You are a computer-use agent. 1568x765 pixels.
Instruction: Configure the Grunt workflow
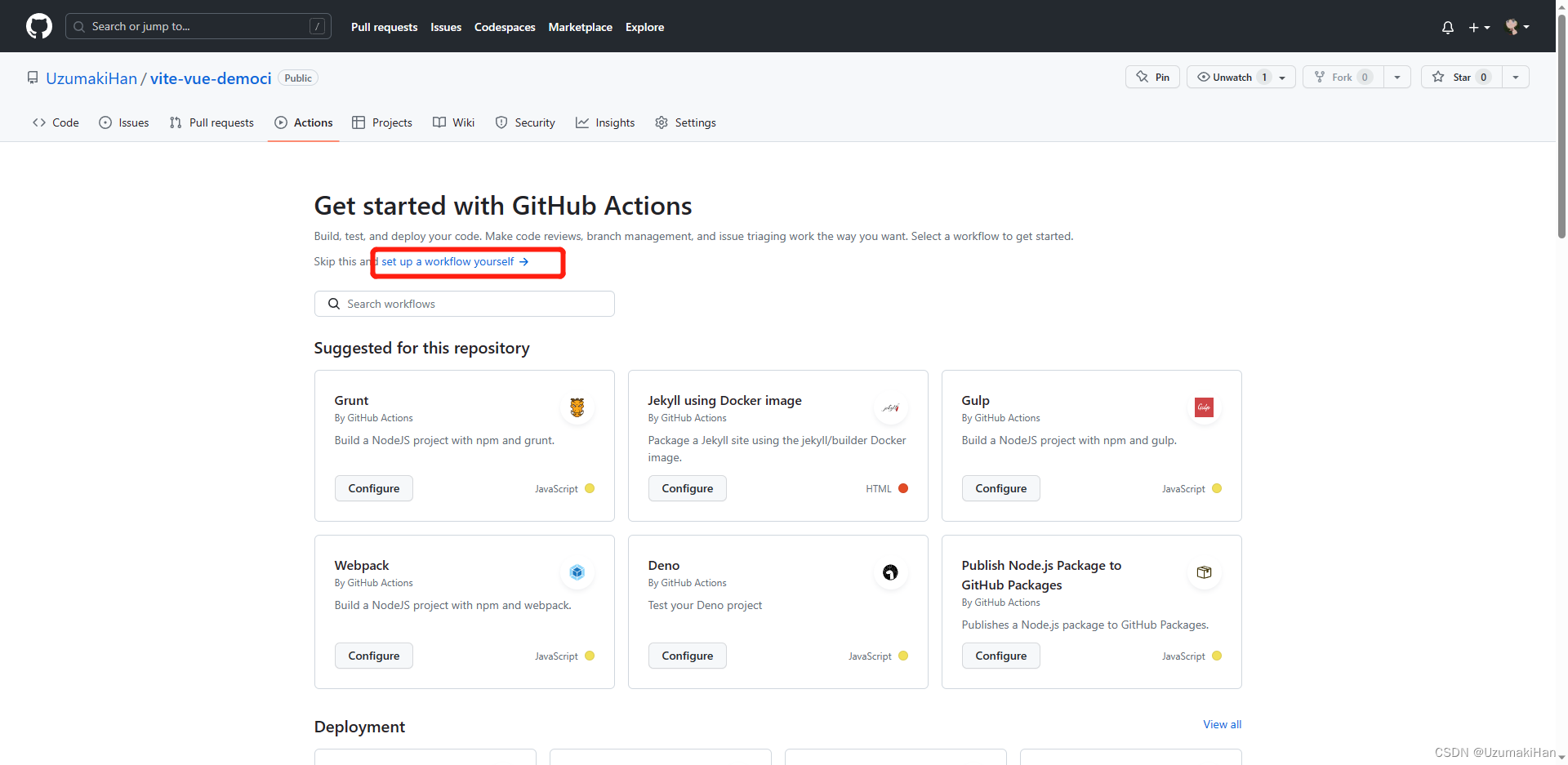tap(373, 487)
